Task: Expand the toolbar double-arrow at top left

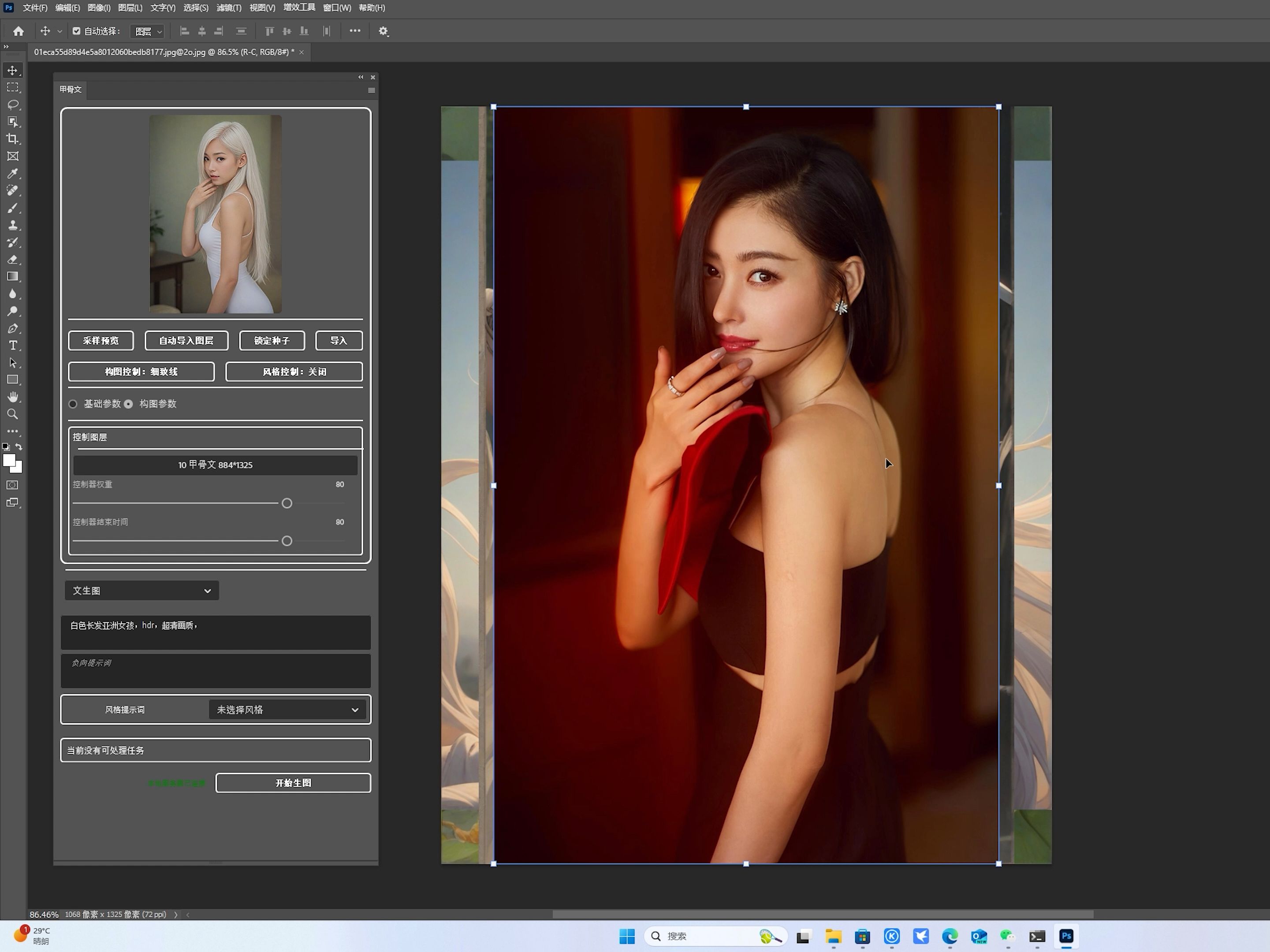Action: [6, 47]
